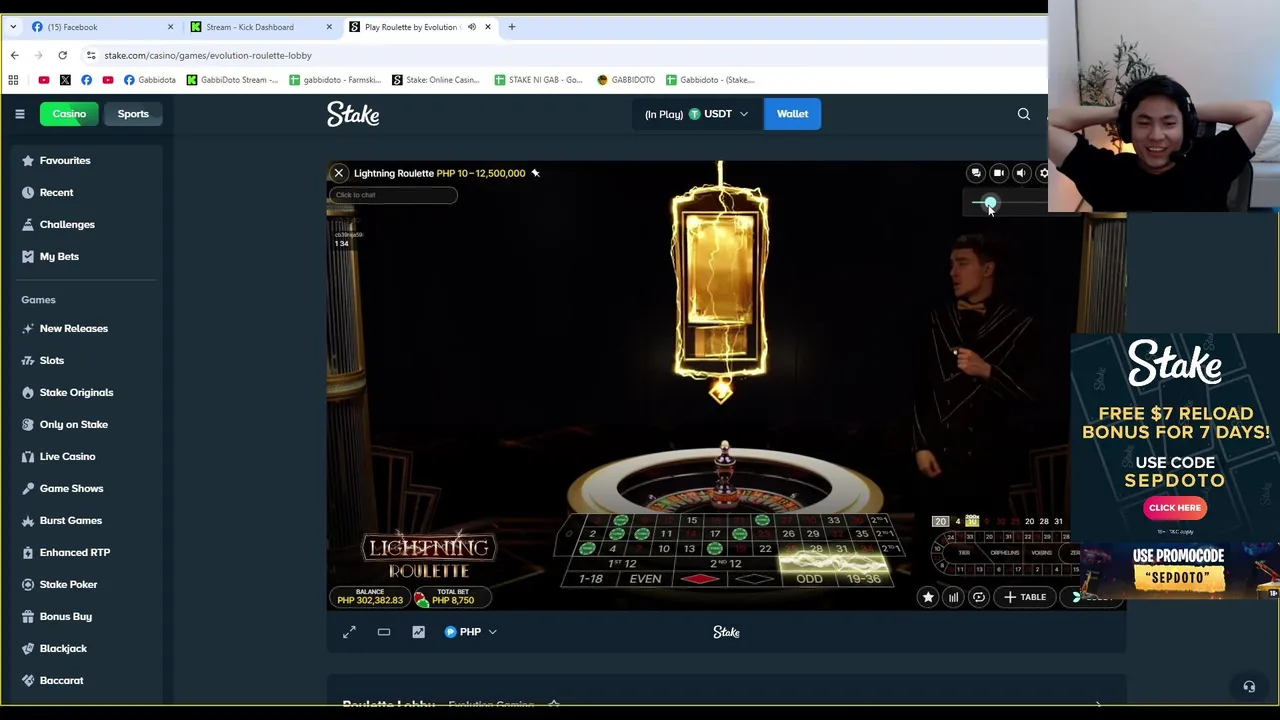The width and height of the screenshot is (1280, 720).
Task: Open browser tab search dropdown arrow
Action: (13, 27)
